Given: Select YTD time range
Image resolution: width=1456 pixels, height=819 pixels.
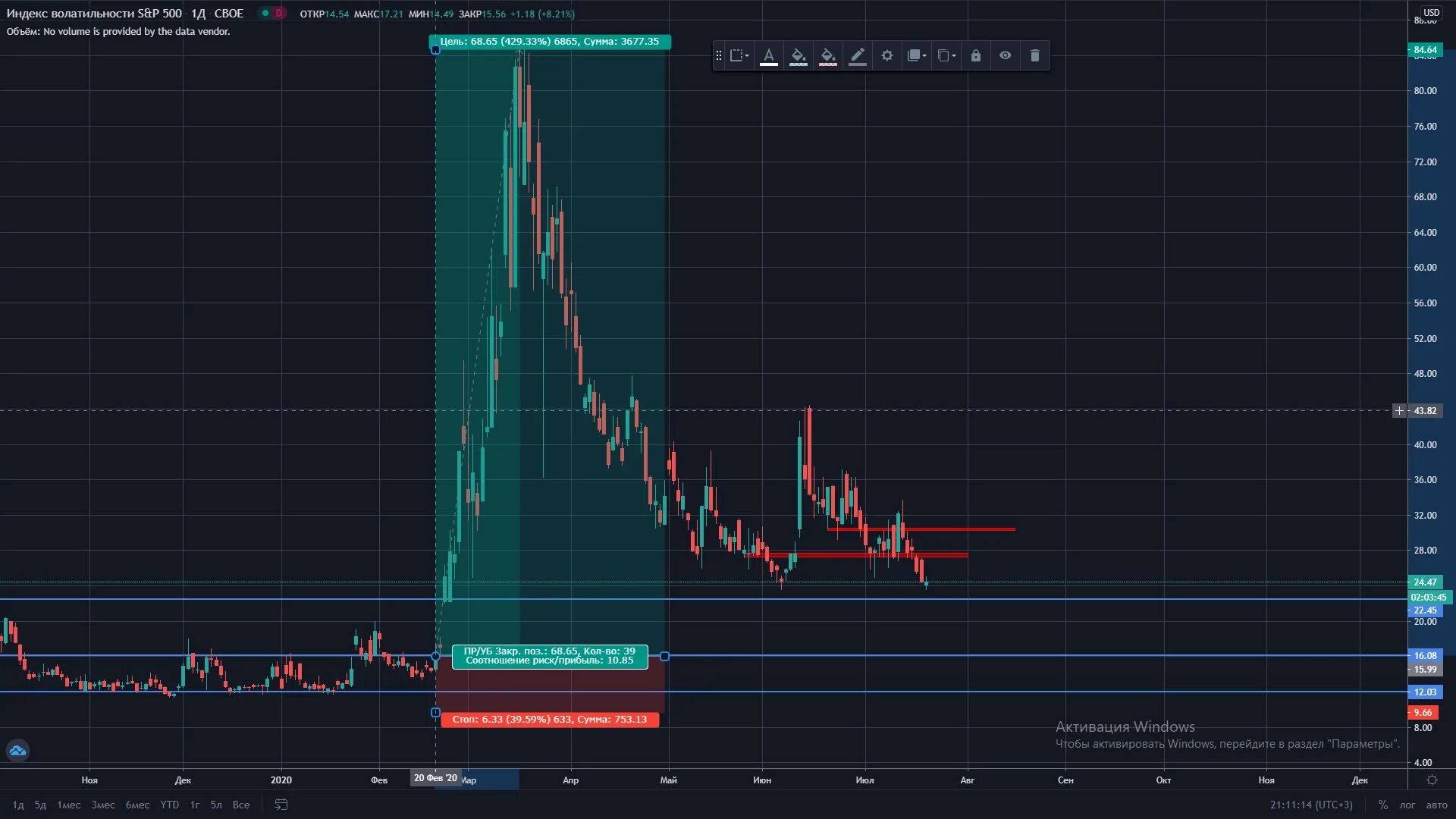Looking at the screenshot, I should (x=170, y=805).
